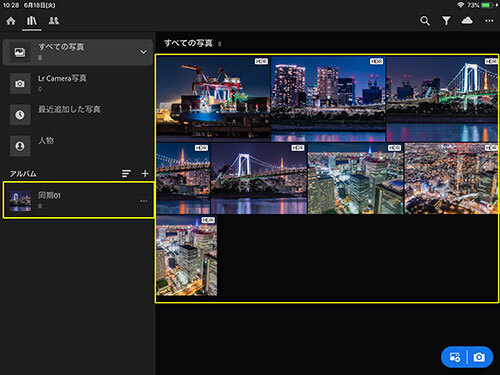
Task: Click the アルバム section label
Action: tap(23, 174)
